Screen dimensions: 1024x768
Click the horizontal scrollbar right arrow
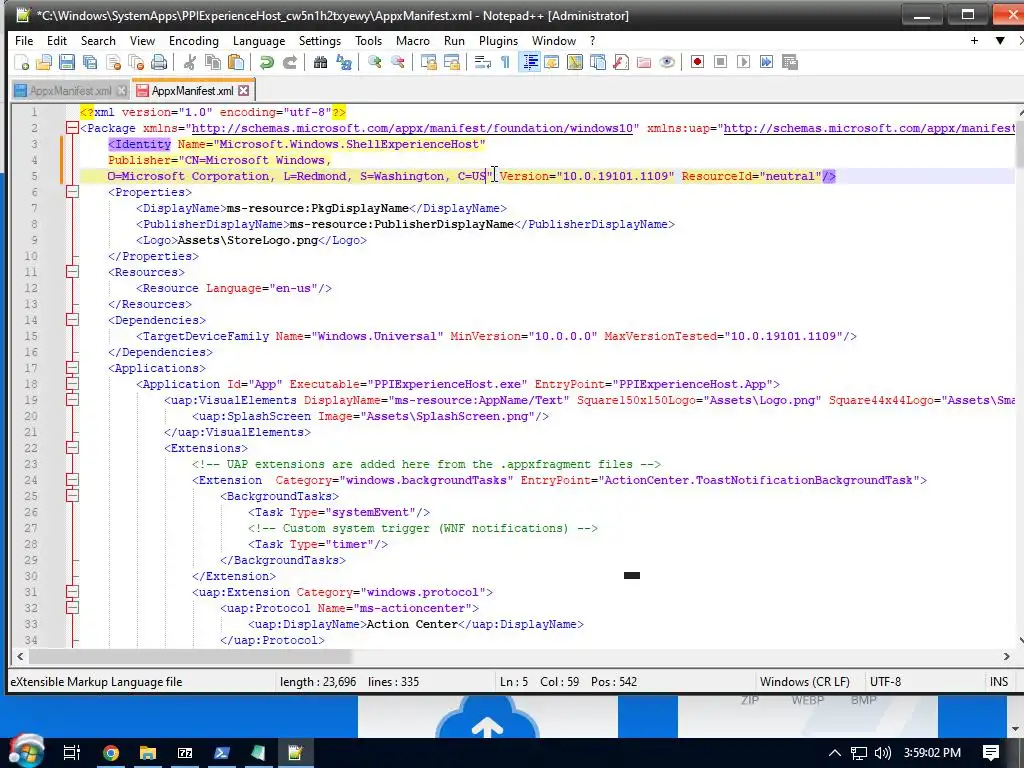(1006, 656)
